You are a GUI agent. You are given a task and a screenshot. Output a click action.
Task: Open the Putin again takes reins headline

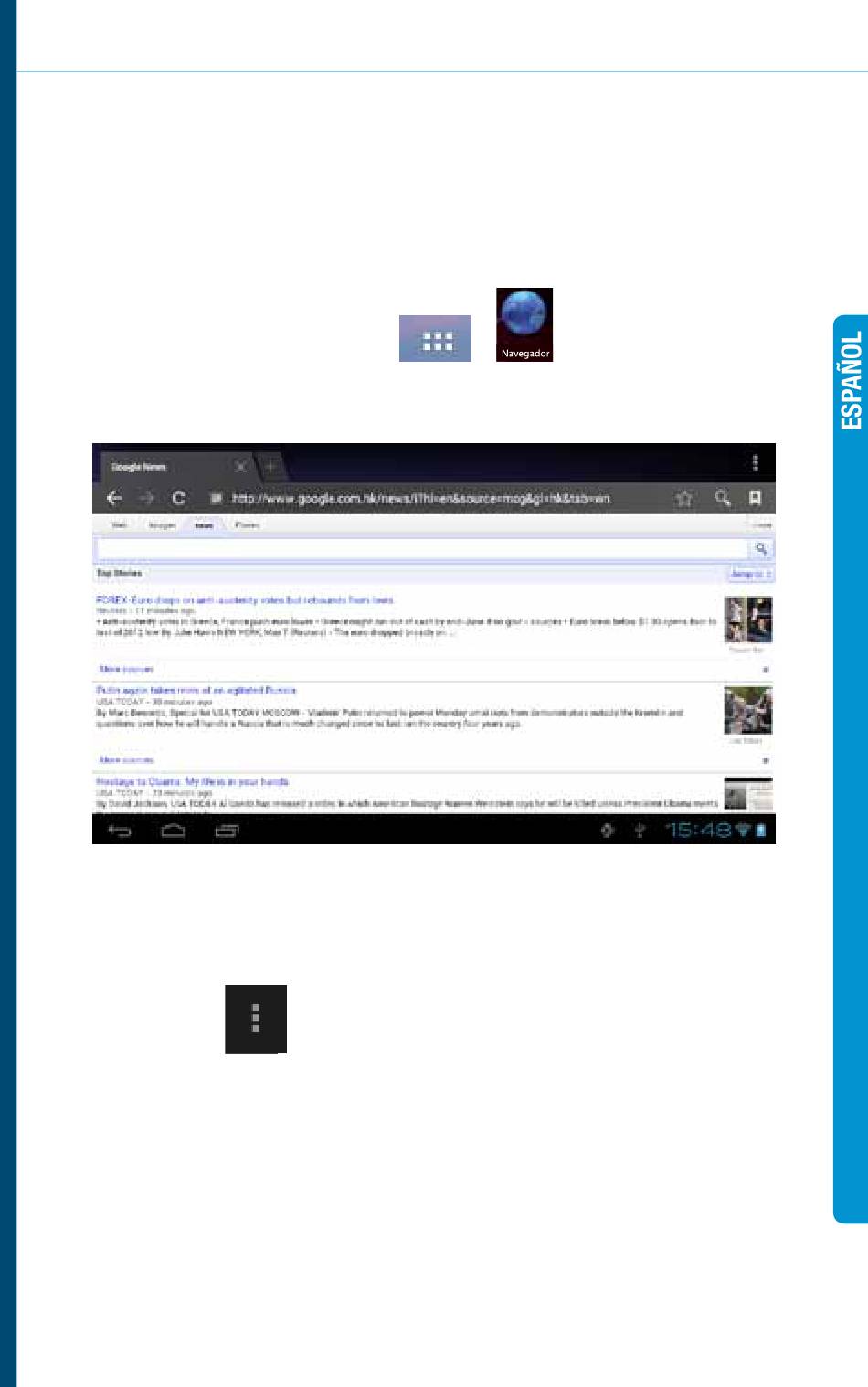196,691
